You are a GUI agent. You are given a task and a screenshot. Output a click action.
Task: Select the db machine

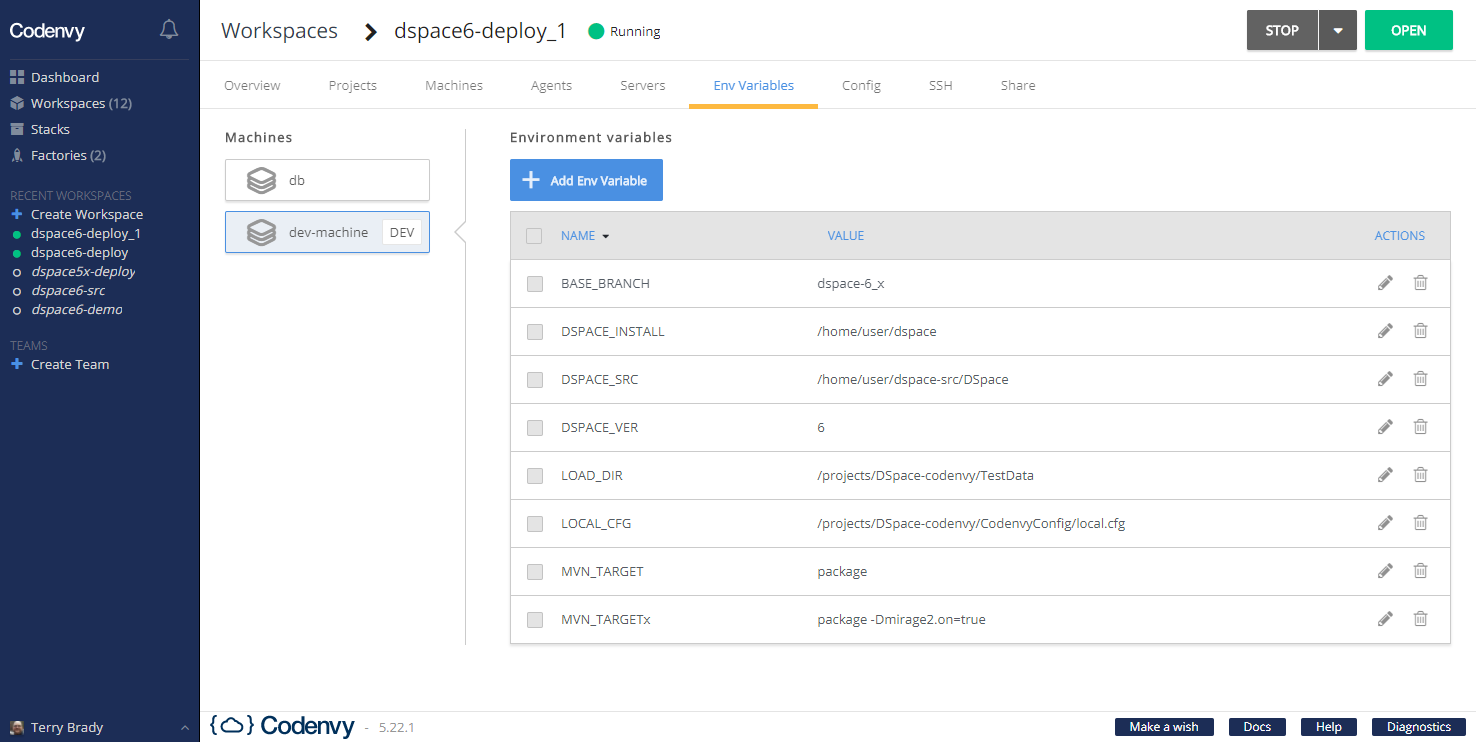327,180
